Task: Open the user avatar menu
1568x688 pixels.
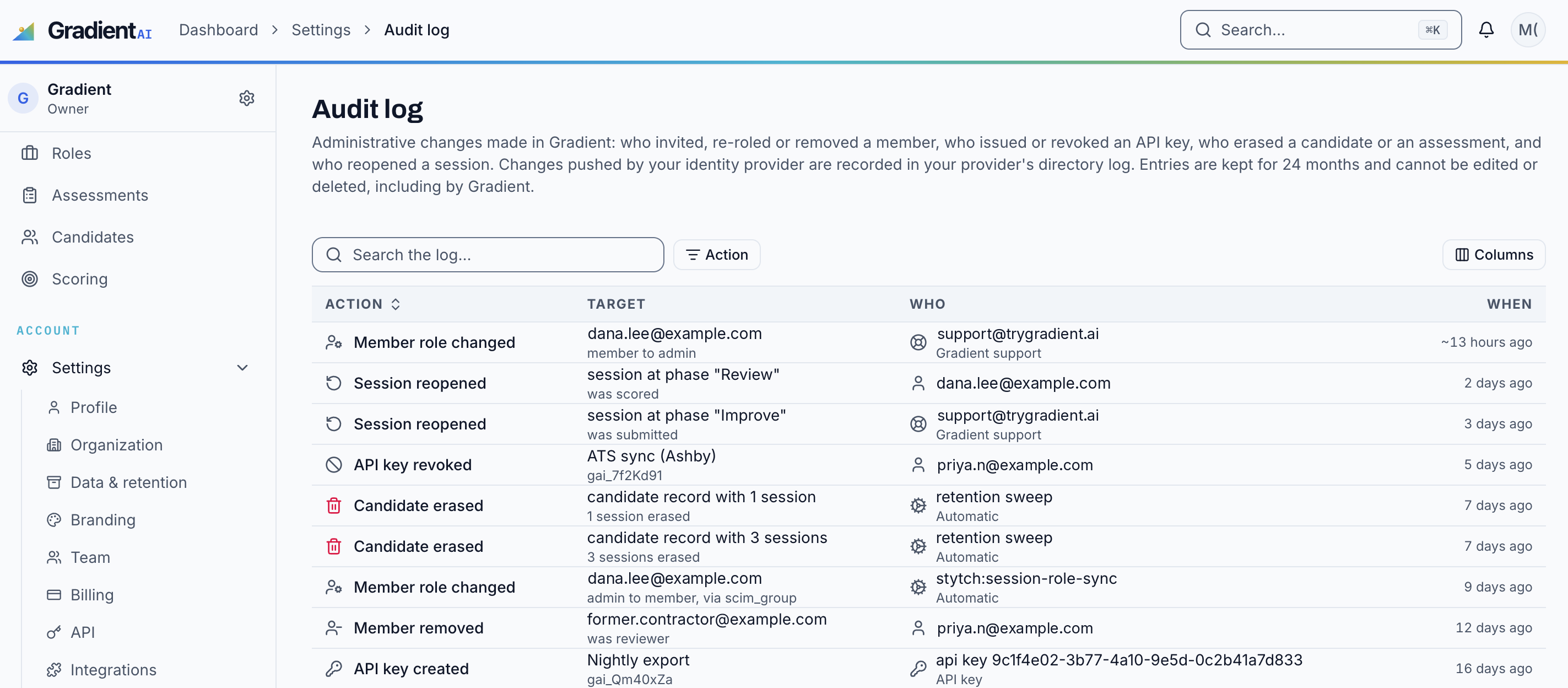Action: [x=1528, y=30]
